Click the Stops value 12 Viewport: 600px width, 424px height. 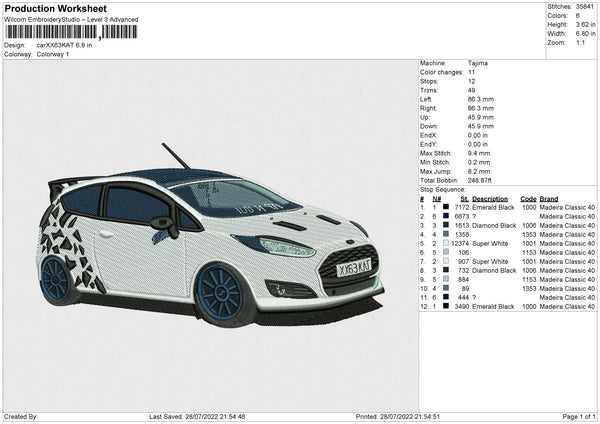tap(471, 82)
